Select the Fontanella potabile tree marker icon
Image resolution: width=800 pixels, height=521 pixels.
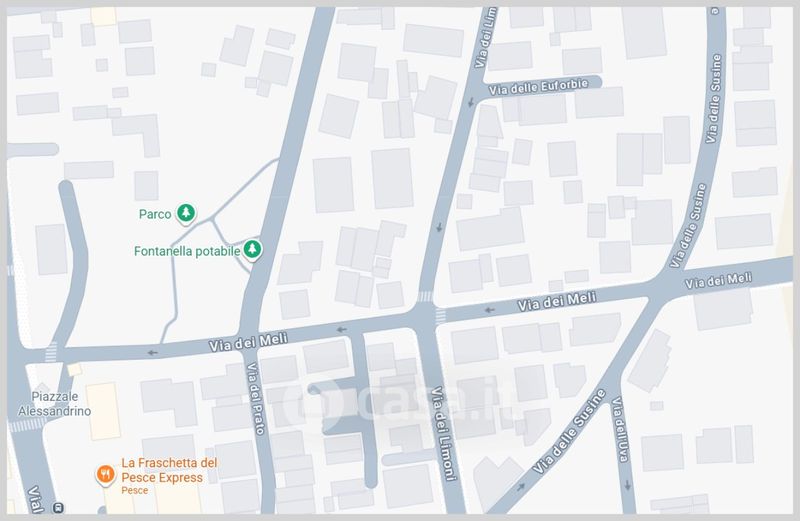point(254,250)
